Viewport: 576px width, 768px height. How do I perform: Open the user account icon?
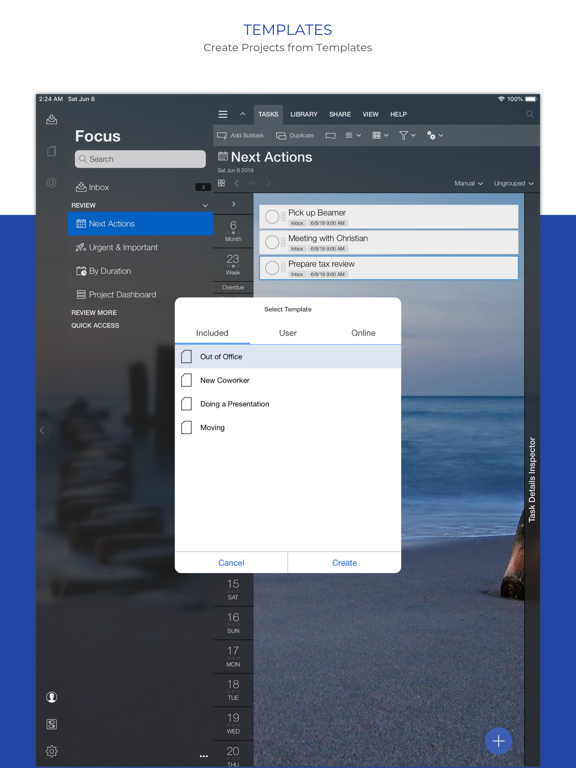51,697
